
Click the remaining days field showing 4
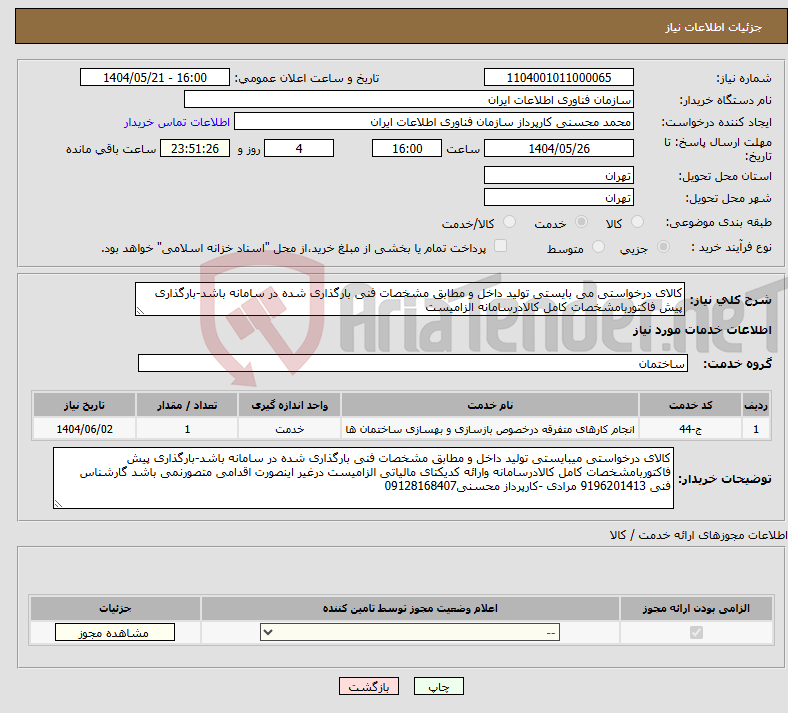point(299,148)
